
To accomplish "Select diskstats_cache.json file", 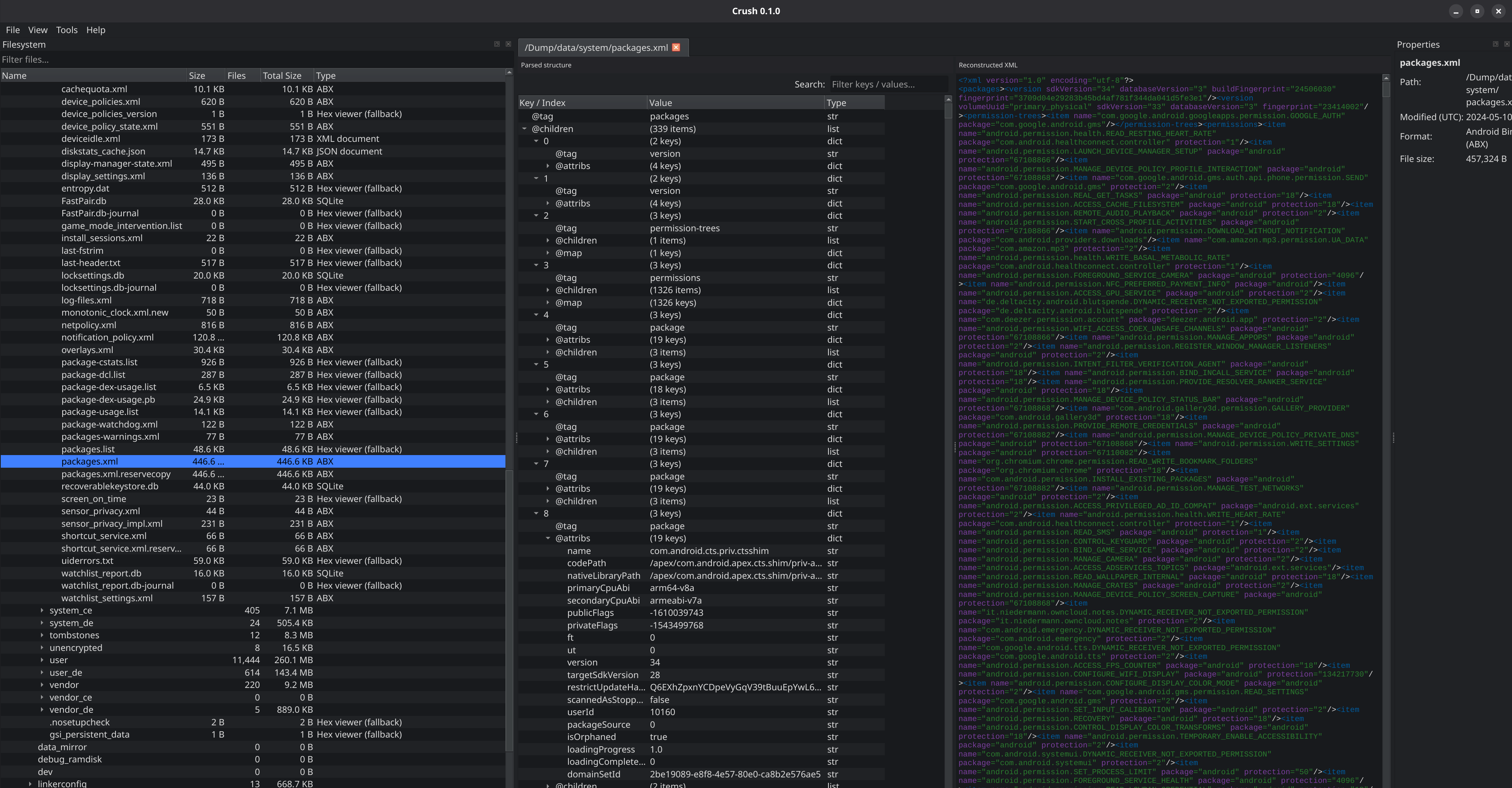I will pos(253,151).
